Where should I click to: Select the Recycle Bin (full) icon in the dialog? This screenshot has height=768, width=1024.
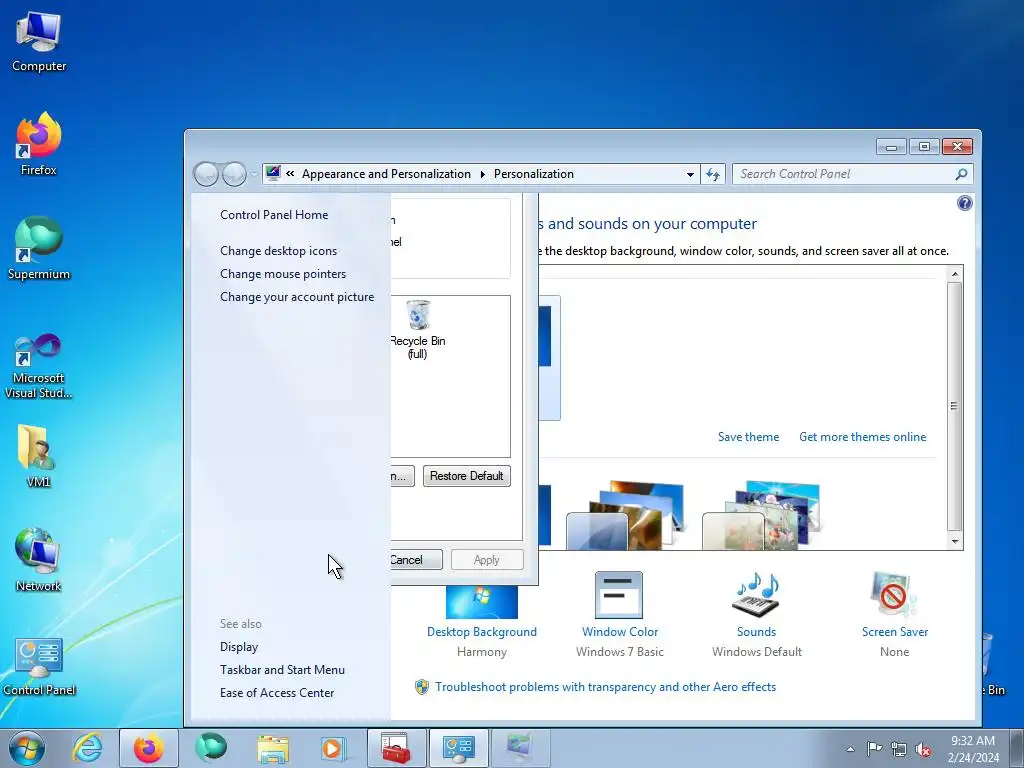[x=417, y=329]
